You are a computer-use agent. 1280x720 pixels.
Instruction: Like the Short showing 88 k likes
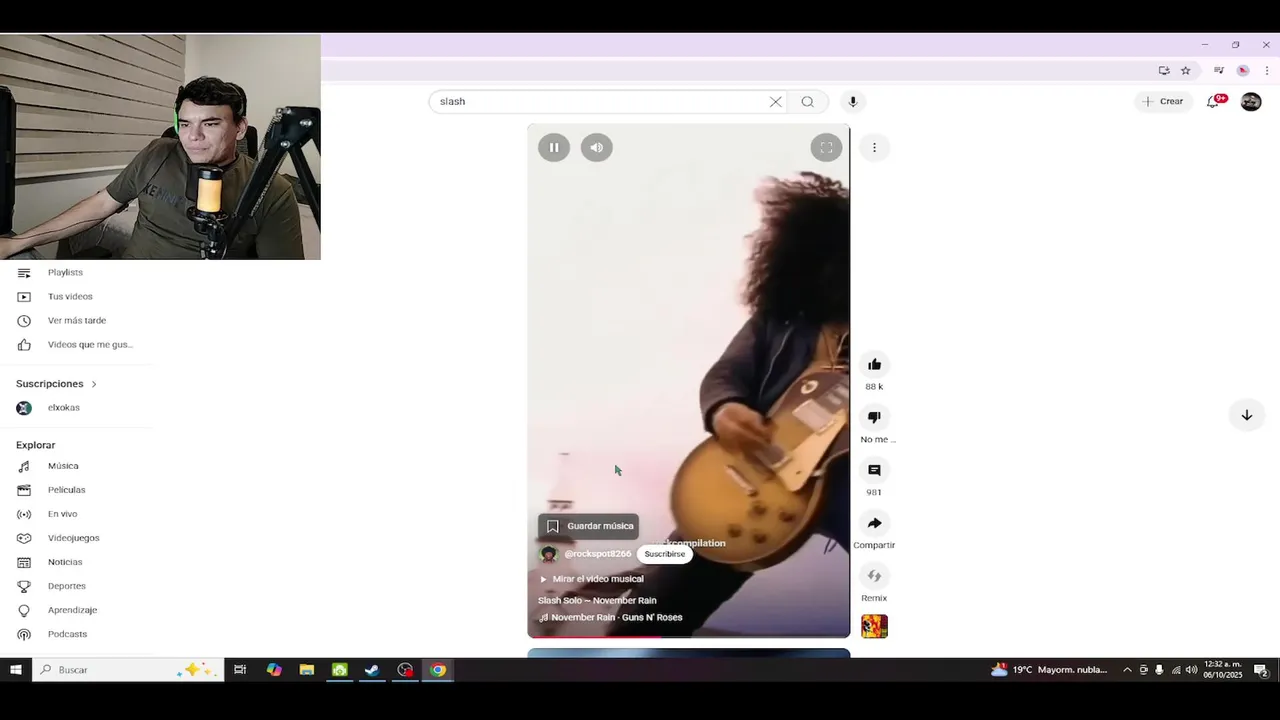point(874,364)
